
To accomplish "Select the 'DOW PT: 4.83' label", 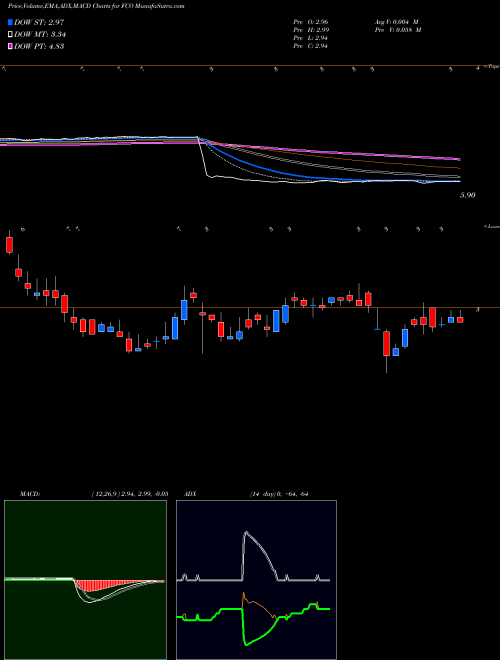I will (39, 46).
